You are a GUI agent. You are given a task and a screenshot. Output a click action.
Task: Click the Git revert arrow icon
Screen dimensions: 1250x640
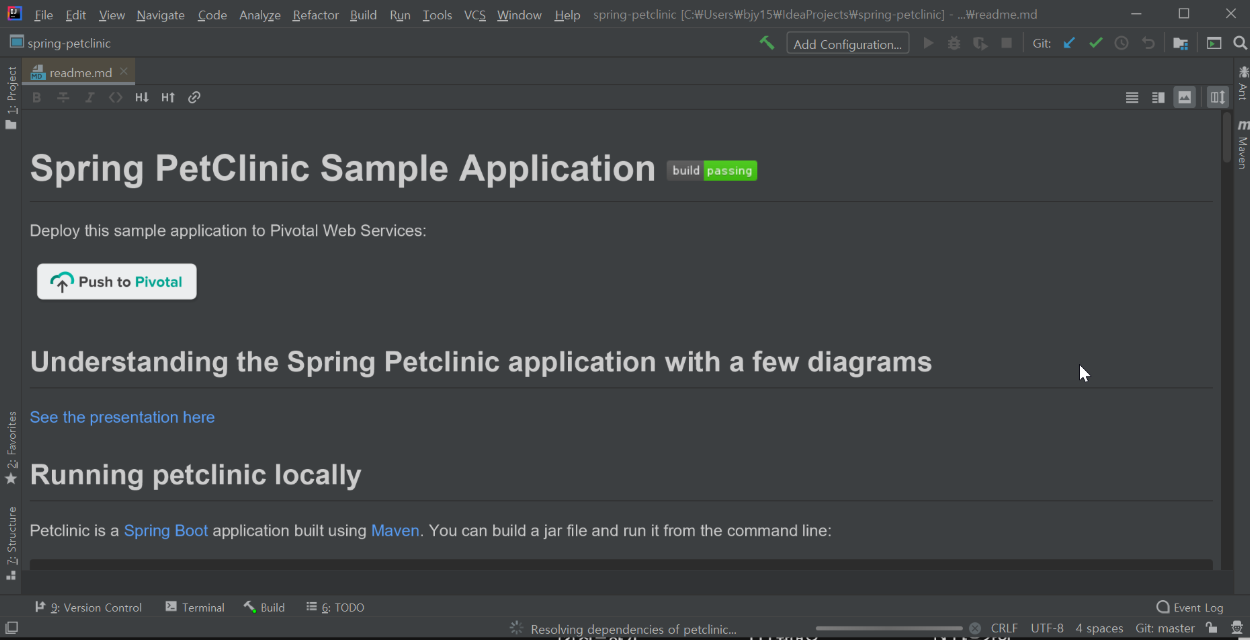pyautogui.click(x=1148, y=43)
